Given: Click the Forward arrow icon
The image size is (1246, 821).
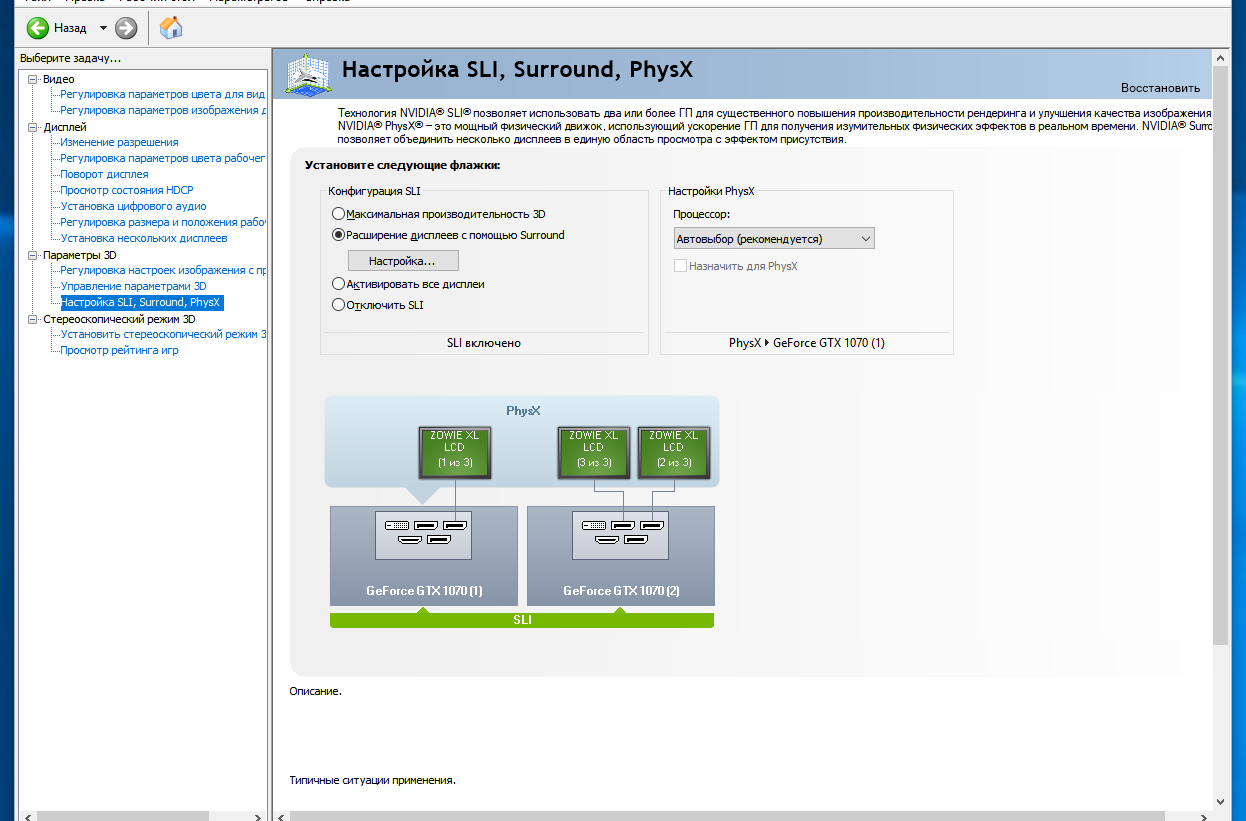Looking at the screenshot, I should tap(126, 28).
